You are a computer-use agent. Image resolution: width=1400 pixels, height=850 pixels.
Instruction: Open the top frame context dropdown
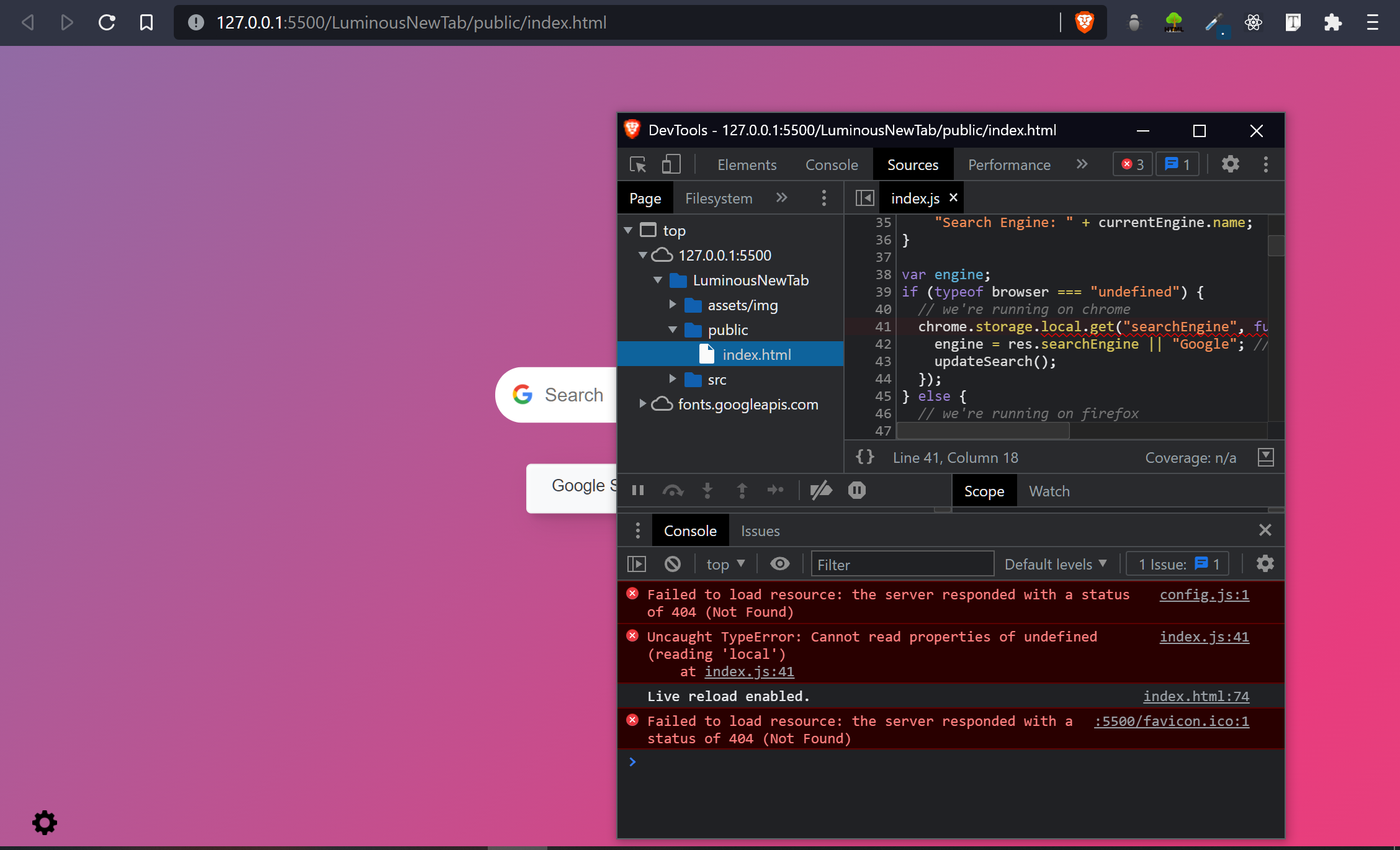(x=725, y=563)
